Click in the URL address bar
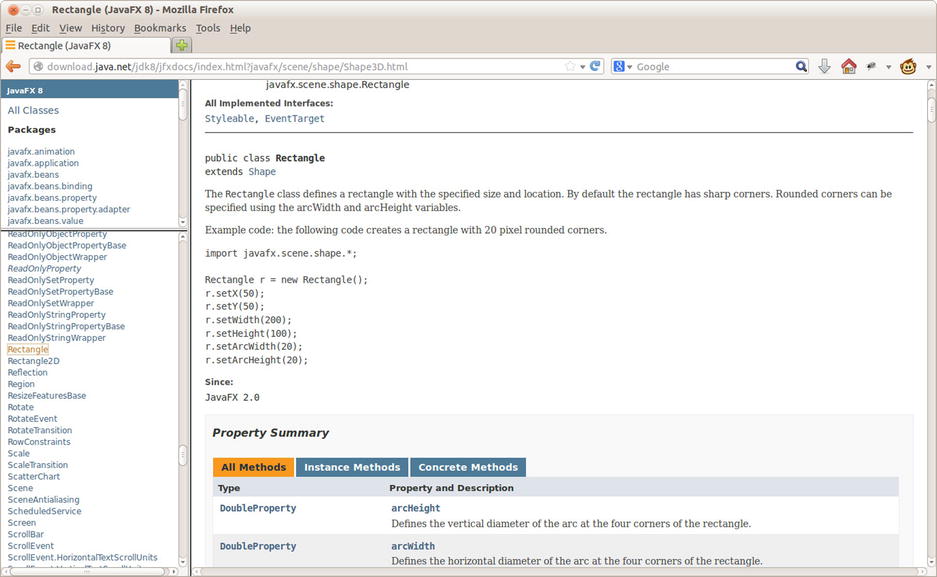 click(x=300, y=67)
